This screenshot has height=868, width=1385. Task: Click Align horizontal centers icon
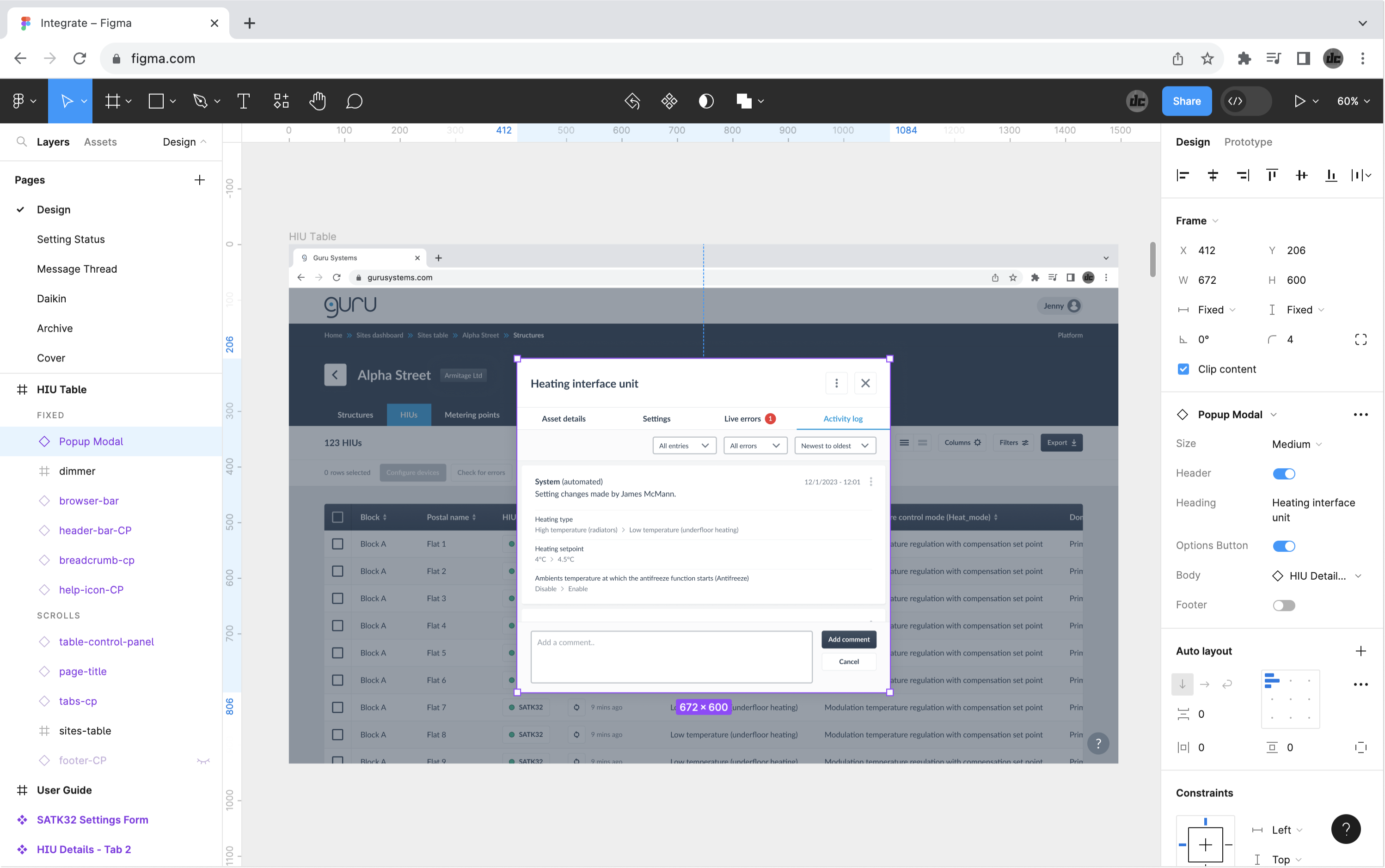[x=1213, y=175]
